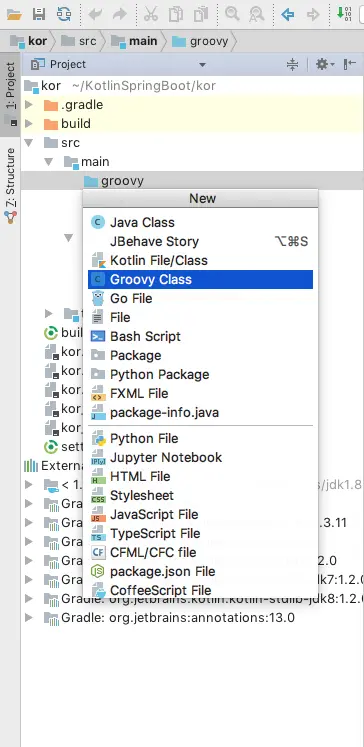Click the Find magnifier icon
This screenshot has height=747, width=364.
pyautogui.click(x=232, y=14)
